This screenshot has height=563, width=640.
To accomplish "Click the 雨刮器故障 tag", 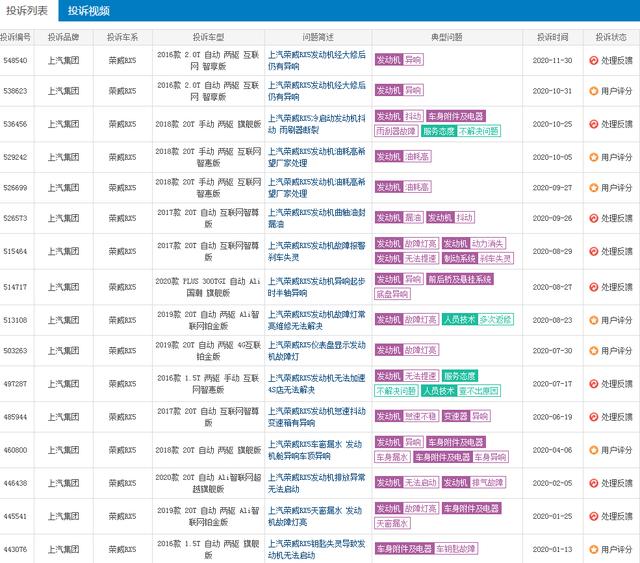I will point(396,131).
